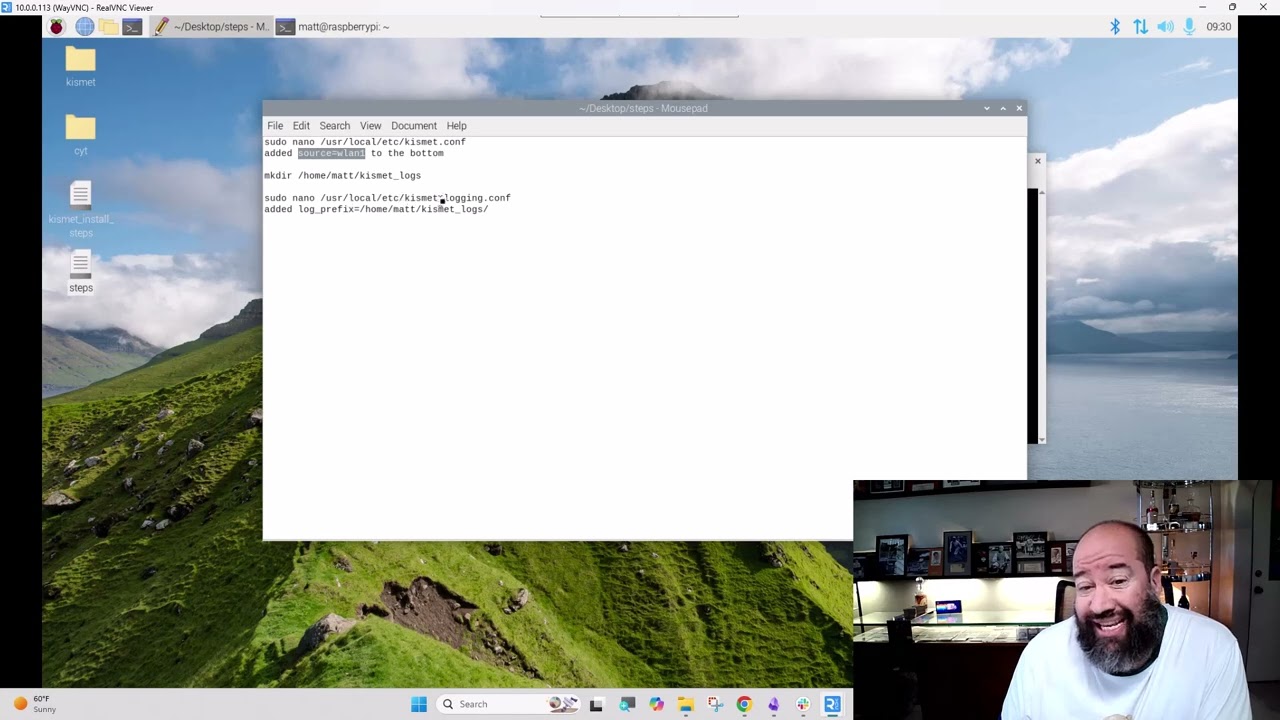The width and height of the screenshot is (1280, 720).
Task: Open Slack from the Windows taskbar
Action: [x=803, y=704]
